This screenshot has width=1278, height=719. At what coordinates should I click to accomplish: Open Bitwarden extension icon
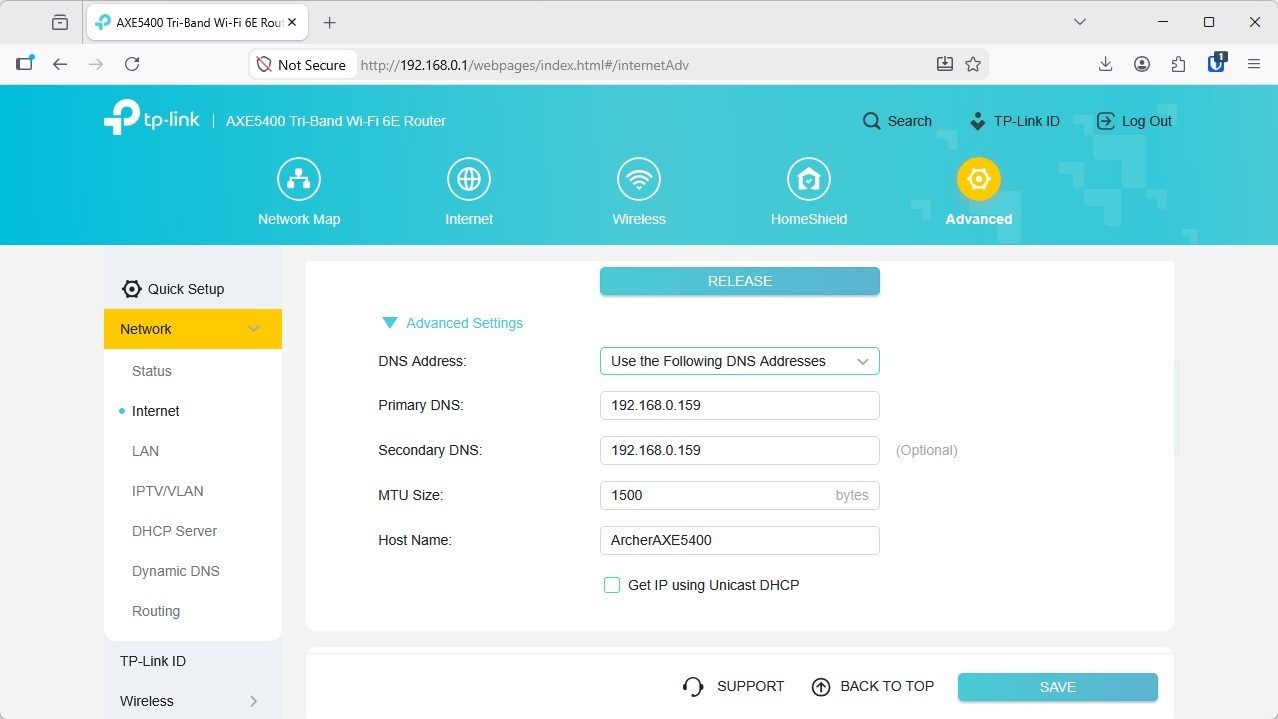[x=1217, y=63]
